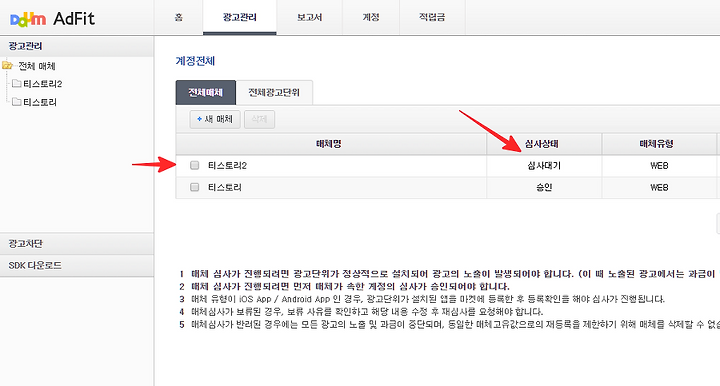Open 티스토리2 in the sidebar tree
The image size is (720, 386).
click(x=43, y=84)
